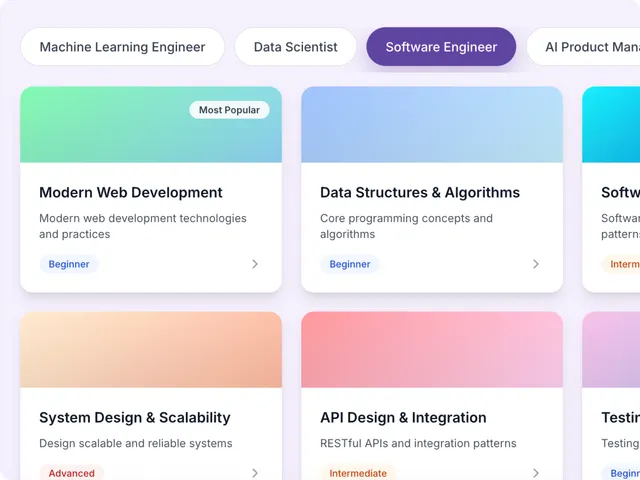Open Data Structures & Algorithms chevron arrow

tap(536, 264)
